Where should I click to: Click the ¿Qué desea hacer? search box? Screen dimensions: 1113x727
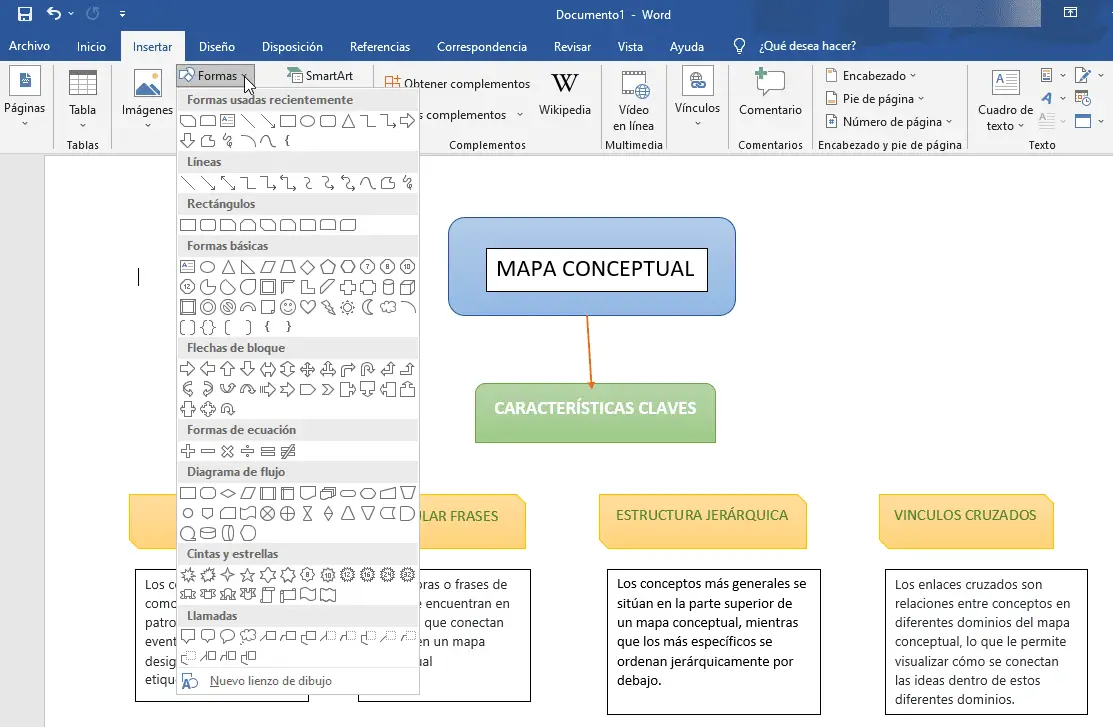[x=807, y=46]
